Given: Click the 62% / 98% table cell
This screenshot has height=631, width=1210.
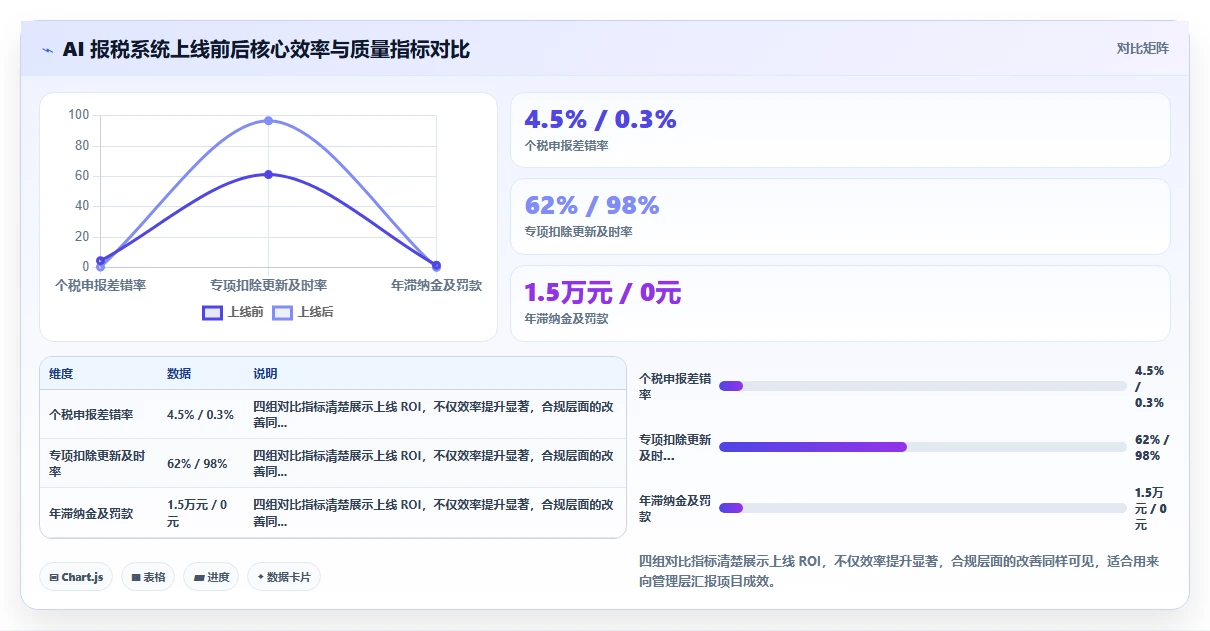Looking at the screenshot, I should (201, 463).
